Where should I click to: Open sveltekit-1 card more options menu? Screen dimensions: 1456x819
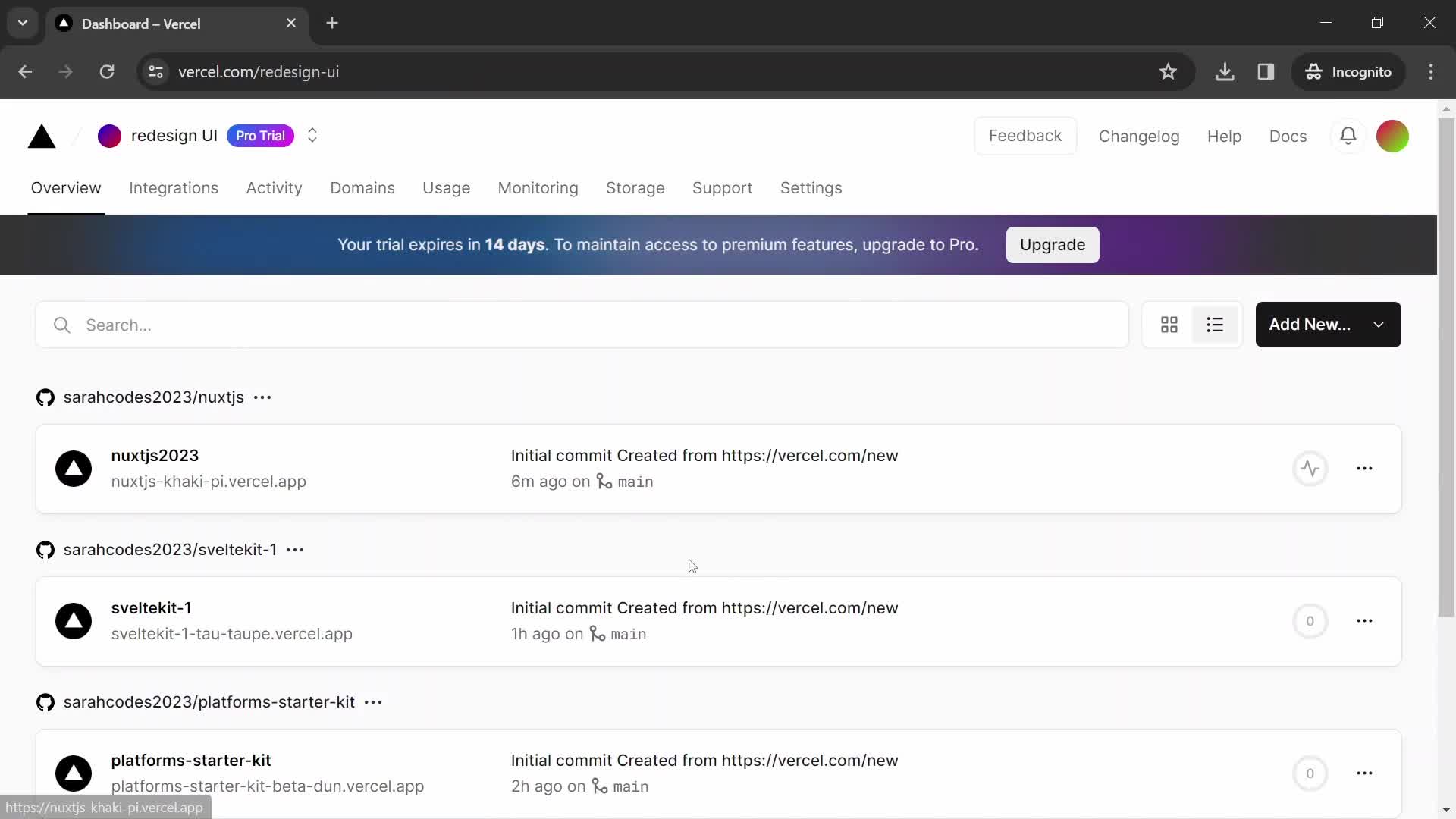[x=1364, y=621]
